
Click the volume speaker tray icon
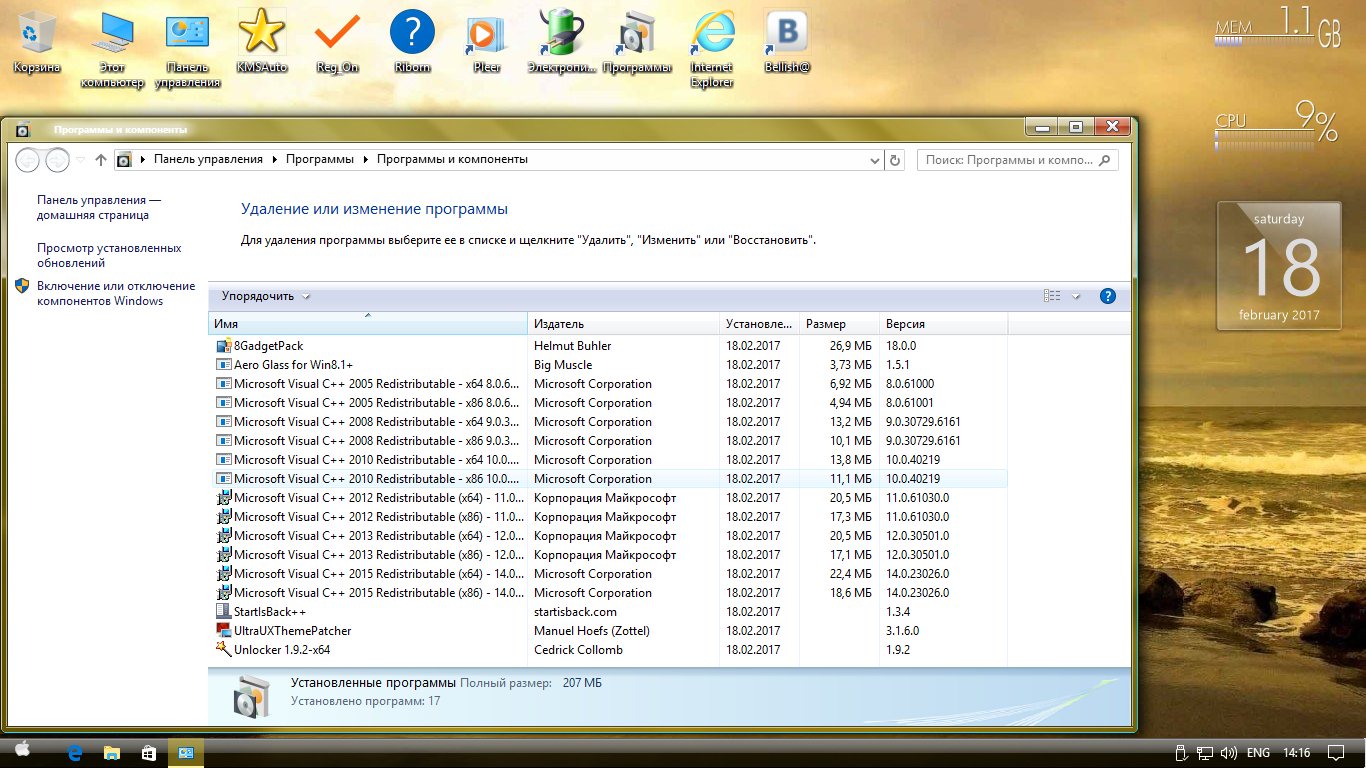(x=1228, y=753)
